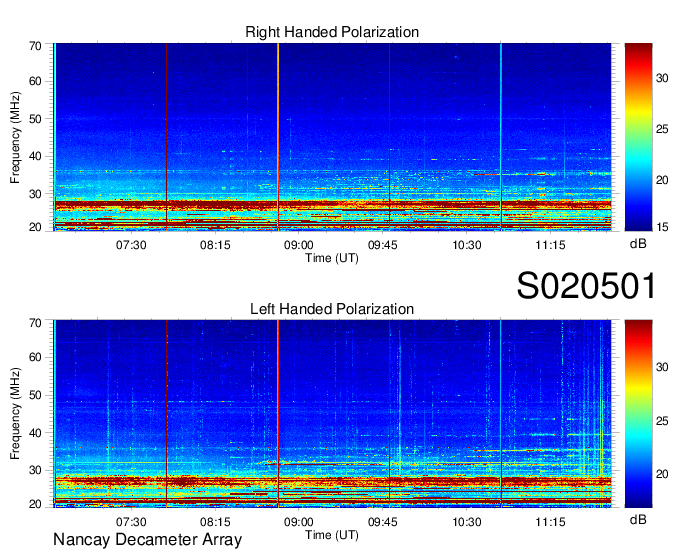Click the 20 MHz tick of Left Handed plot
The image size is (680, 552).
point(36,504)
